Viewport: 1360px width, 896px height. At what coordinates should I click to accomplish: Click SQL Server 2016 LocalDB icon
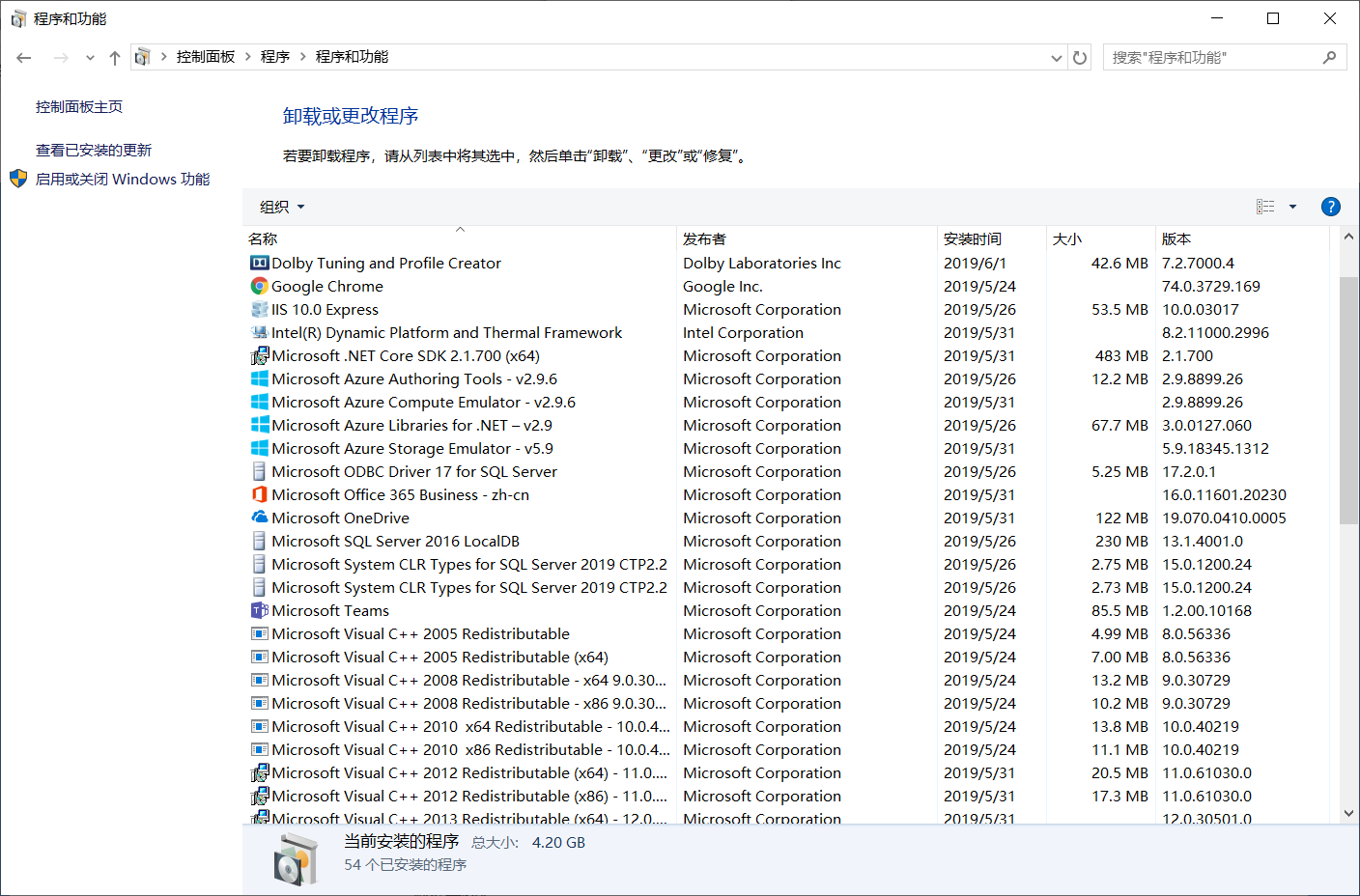259,541
